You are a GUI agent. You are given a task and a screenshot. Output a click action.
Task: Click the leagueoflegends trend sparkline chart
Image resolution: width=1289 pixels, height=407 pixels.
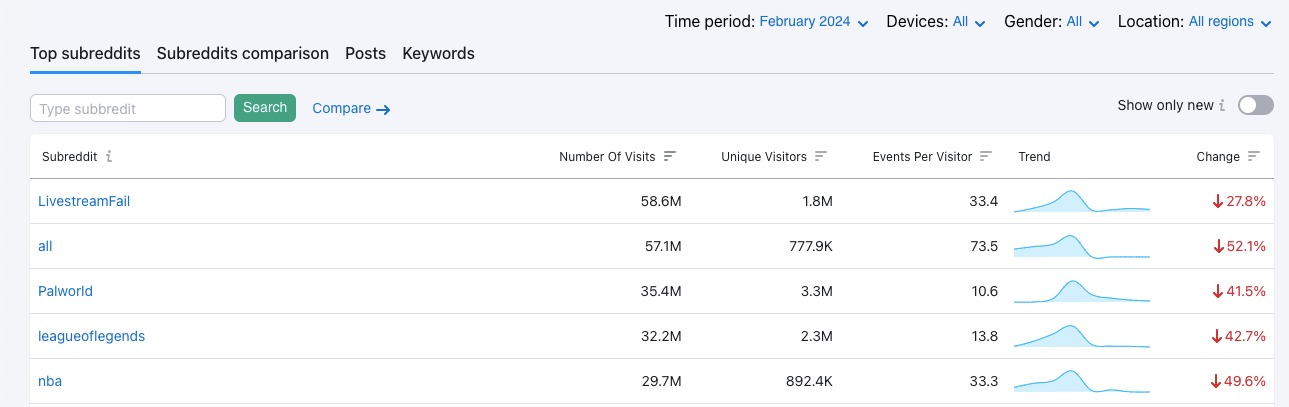pyautogui.click(x=1081, y=336)
